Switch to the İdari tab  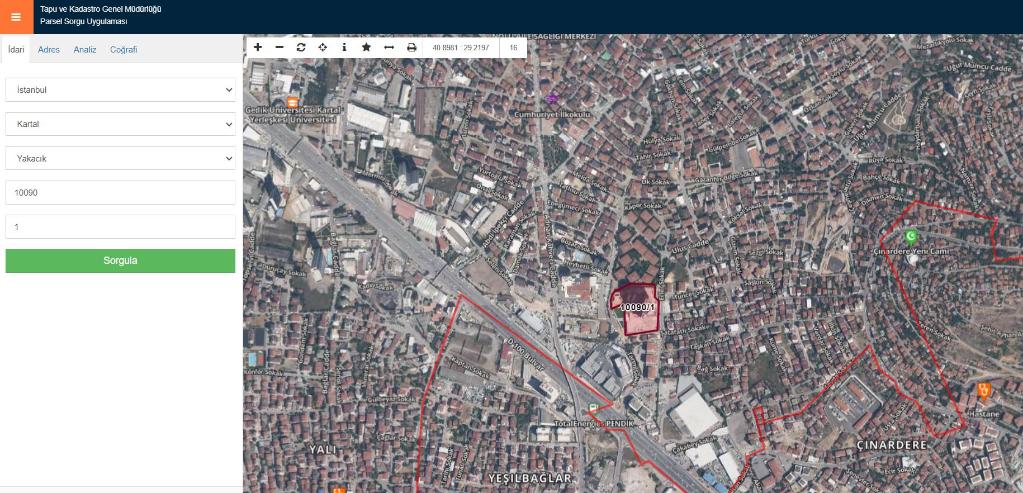click(x=16, y=50)
